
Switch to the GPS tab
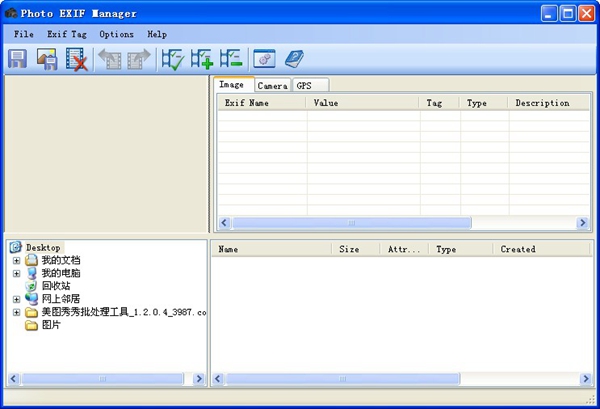(304, 86)
